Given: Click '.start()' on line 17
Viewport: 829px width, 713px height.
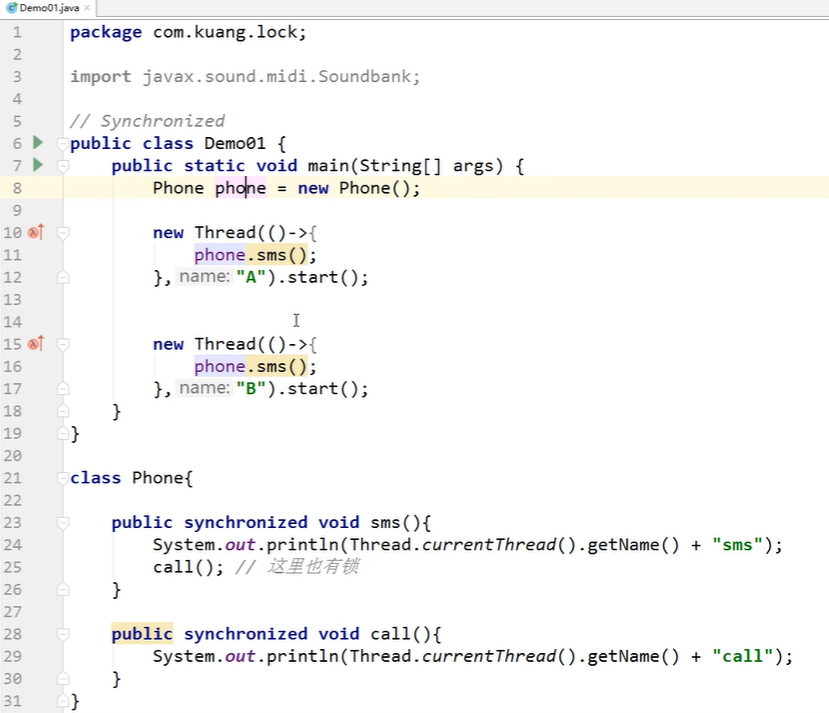Looking at the screenshot, I should pos(318,388).
